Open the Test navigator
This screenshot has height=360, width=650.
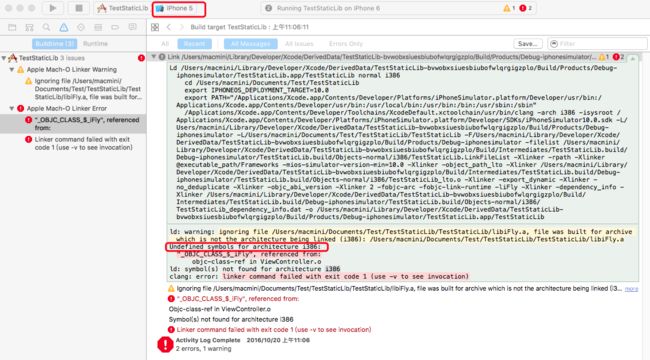(81, 27)
